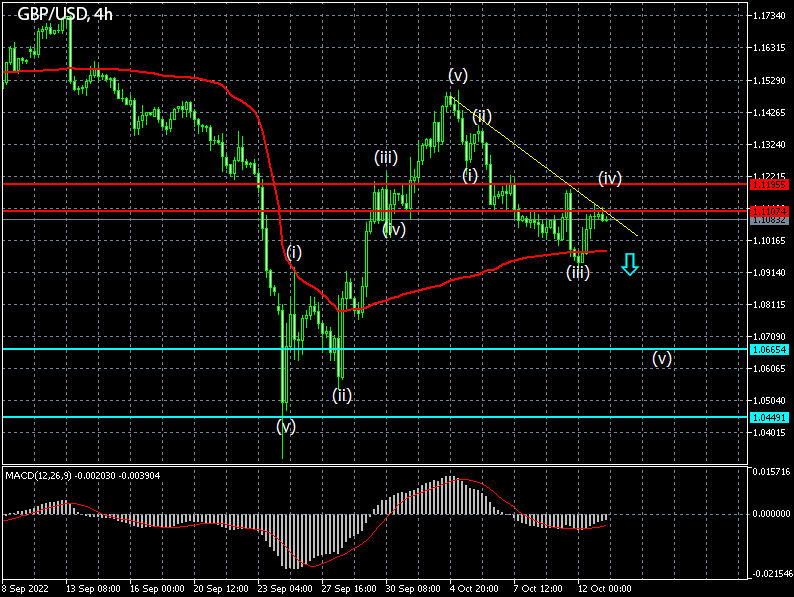Select the GBP/USD, 4h chart title
This screenshot has width=794, height=597.
65,14
